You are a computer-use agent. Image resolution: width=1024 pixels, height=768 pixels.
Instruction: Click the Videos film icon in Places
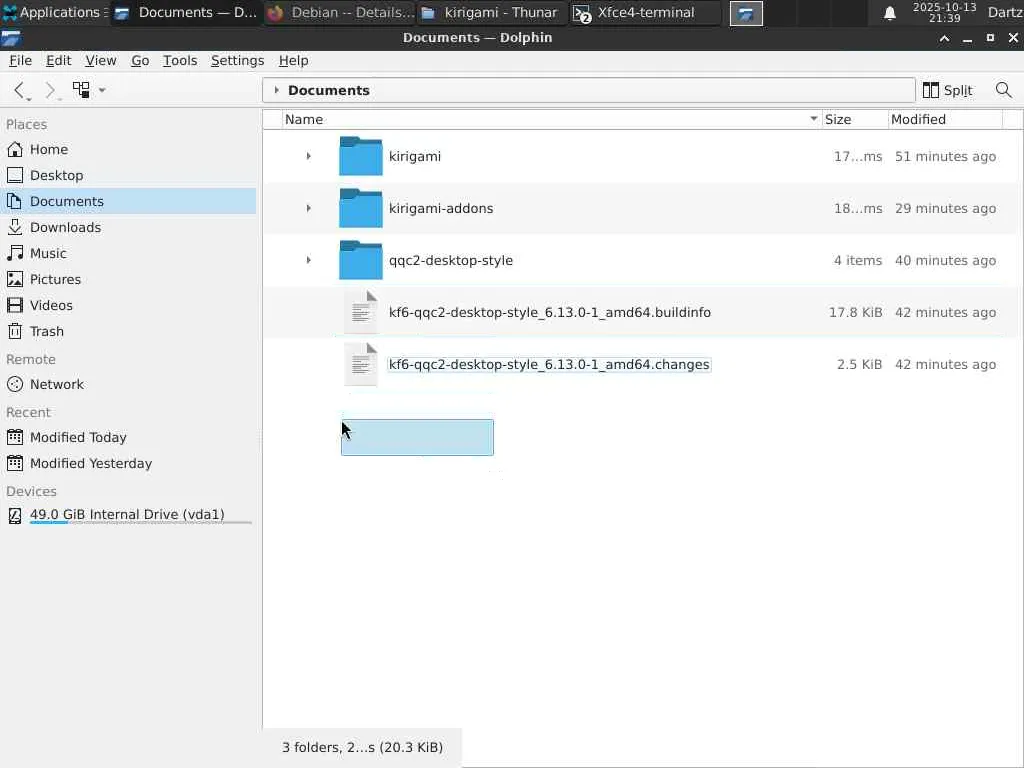click(x=15, y=306)
